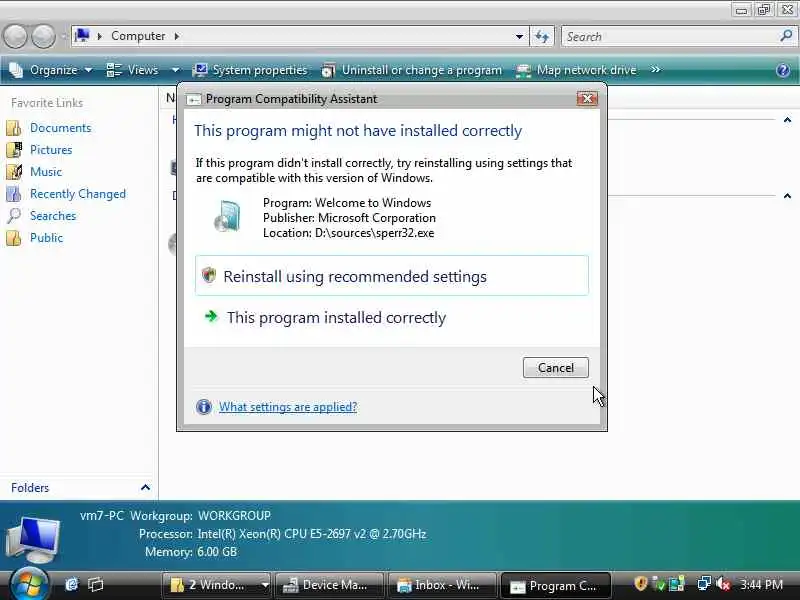The height and width of the screenshot is (600, 800).
Task: Open Recently Changed favorite link
Action: coord(78,194)
